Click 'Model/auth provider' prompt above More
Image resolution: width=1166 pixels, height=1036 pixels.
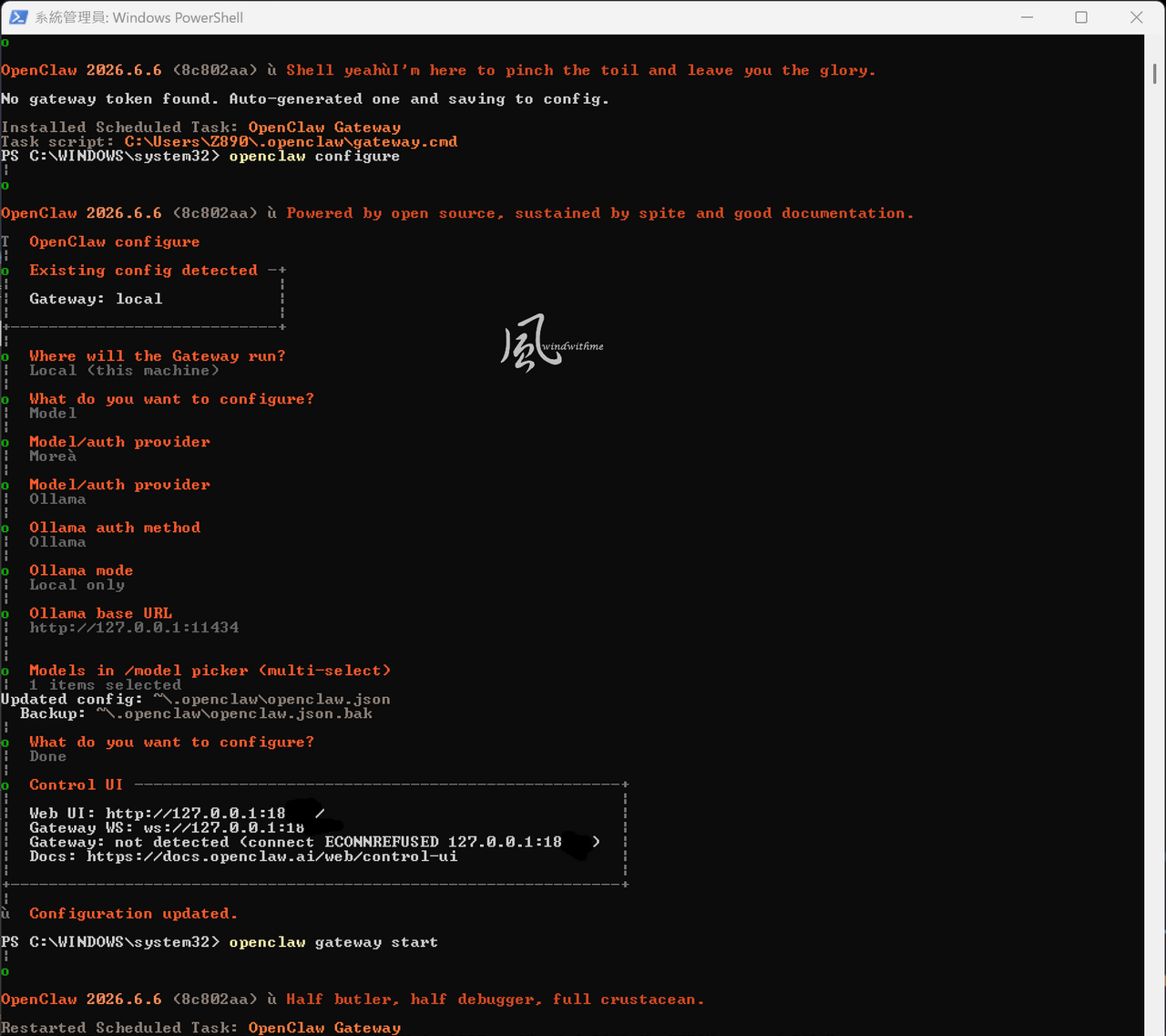[119, 441]
